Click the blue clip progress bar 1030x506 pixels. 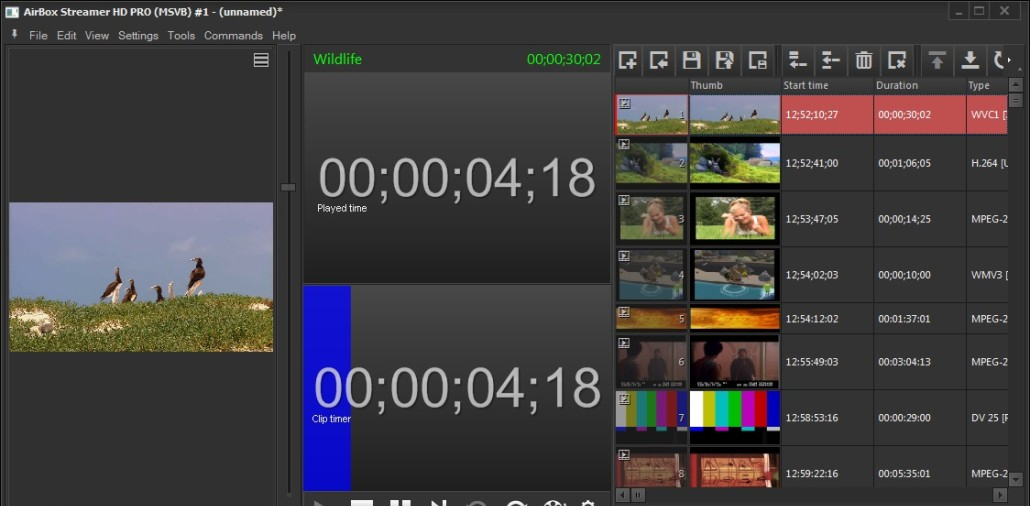click(326, 388)
